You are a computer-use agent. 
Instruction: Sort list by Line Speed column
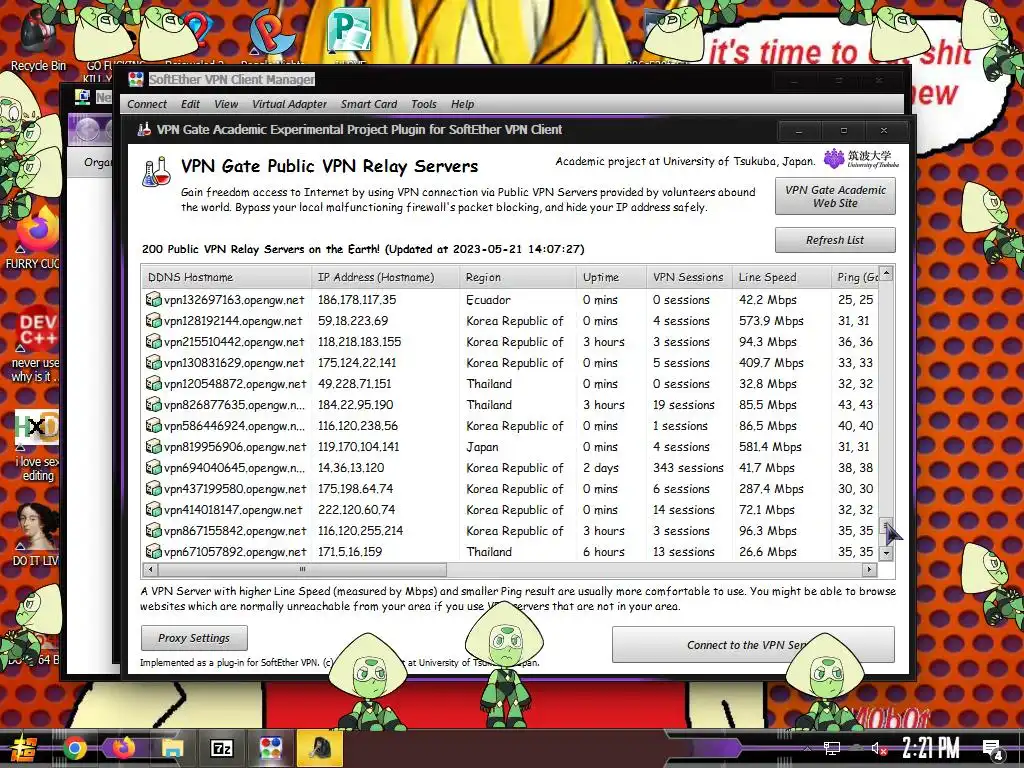(x=781, y=277)
